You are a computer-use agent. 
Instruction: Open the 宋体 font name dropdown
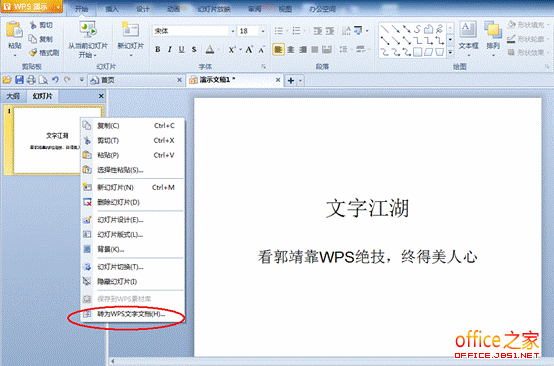[233, 31]
